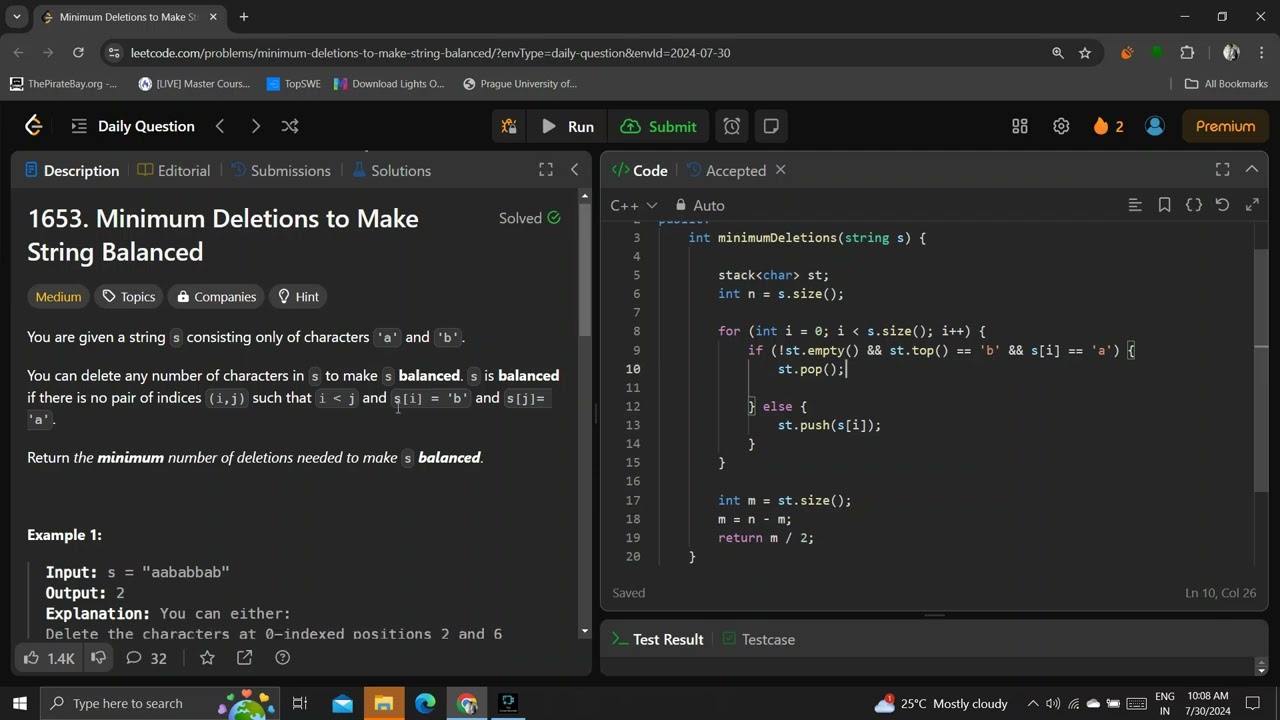
Task: Click the Premium button
Action: tap(1225, 126)
